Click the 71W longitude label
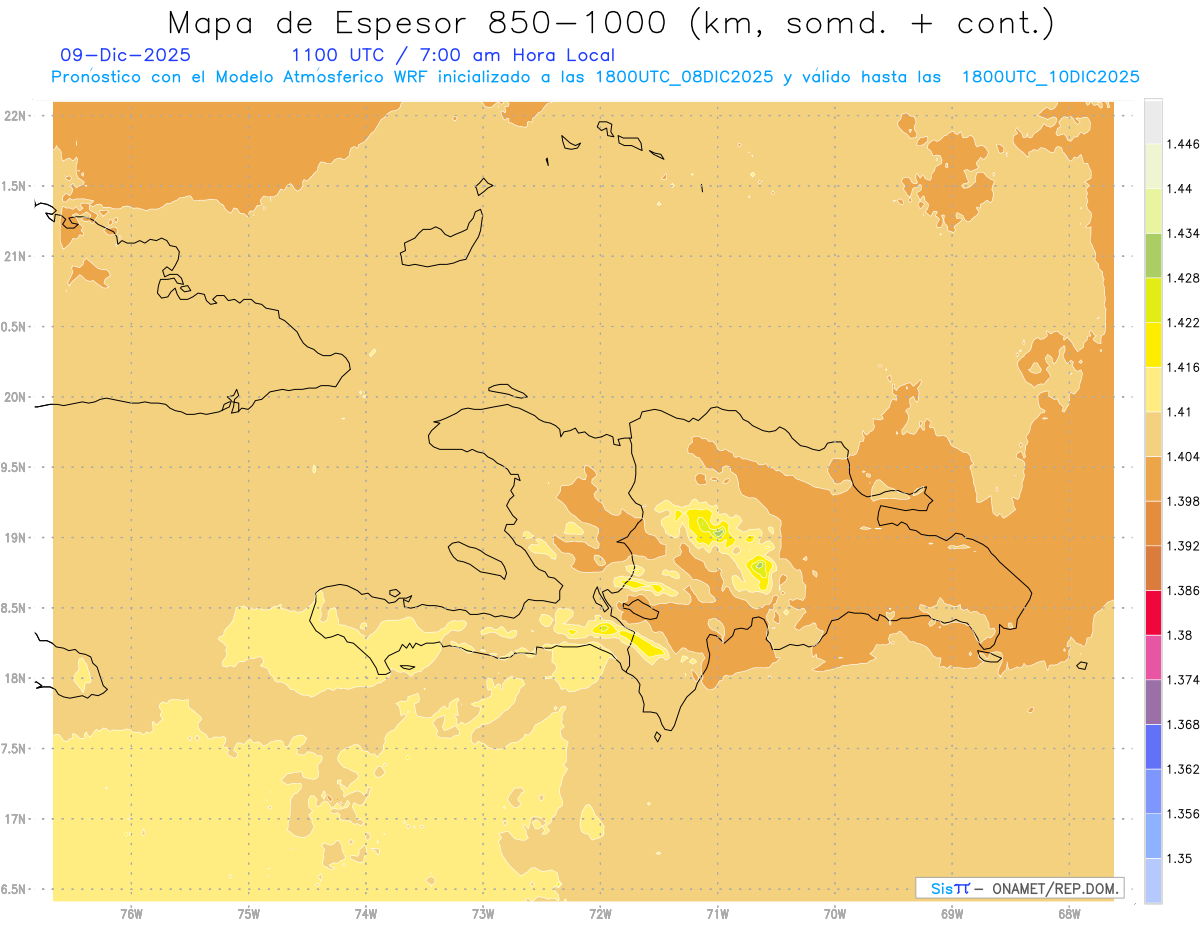This screenshot has width=1200, height=927. pos(717,914)
